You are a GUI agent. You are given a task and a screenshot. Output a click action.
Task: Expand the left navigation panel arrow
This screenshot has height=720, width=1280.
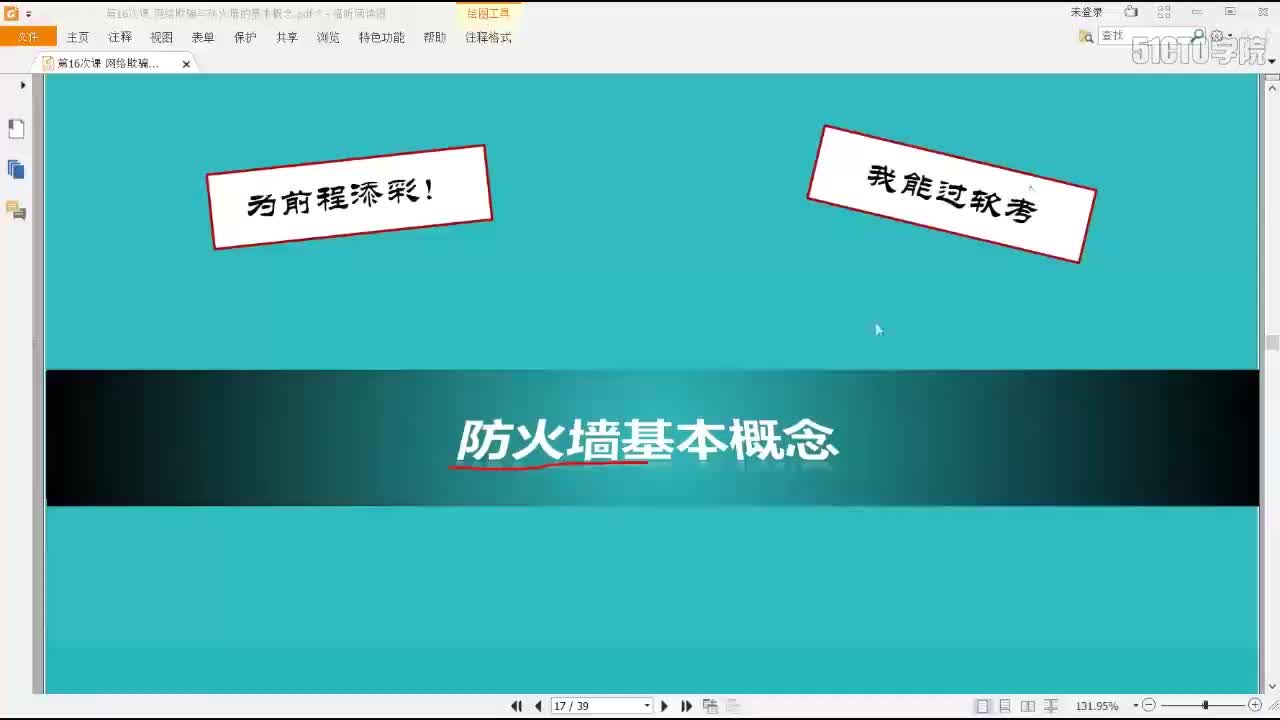click(23, 85)
